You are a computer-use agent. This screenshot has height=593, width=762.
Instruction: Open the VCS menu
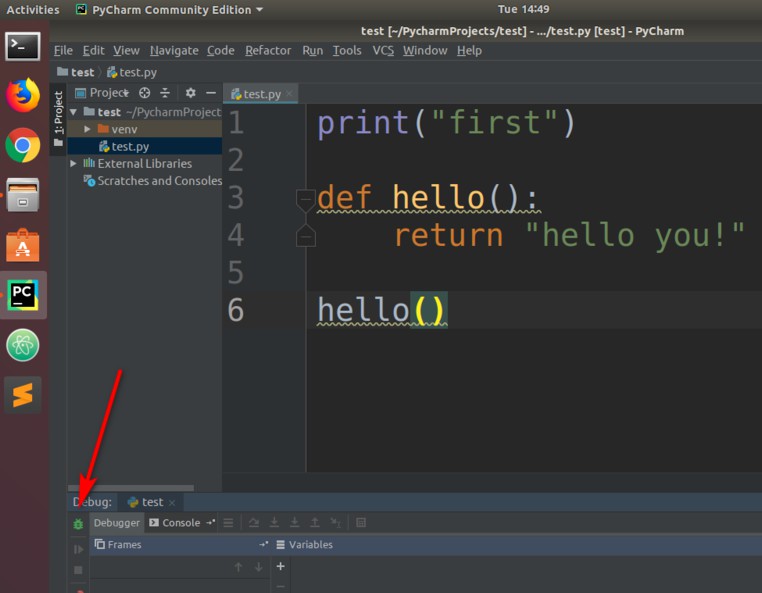click(383, 51)
